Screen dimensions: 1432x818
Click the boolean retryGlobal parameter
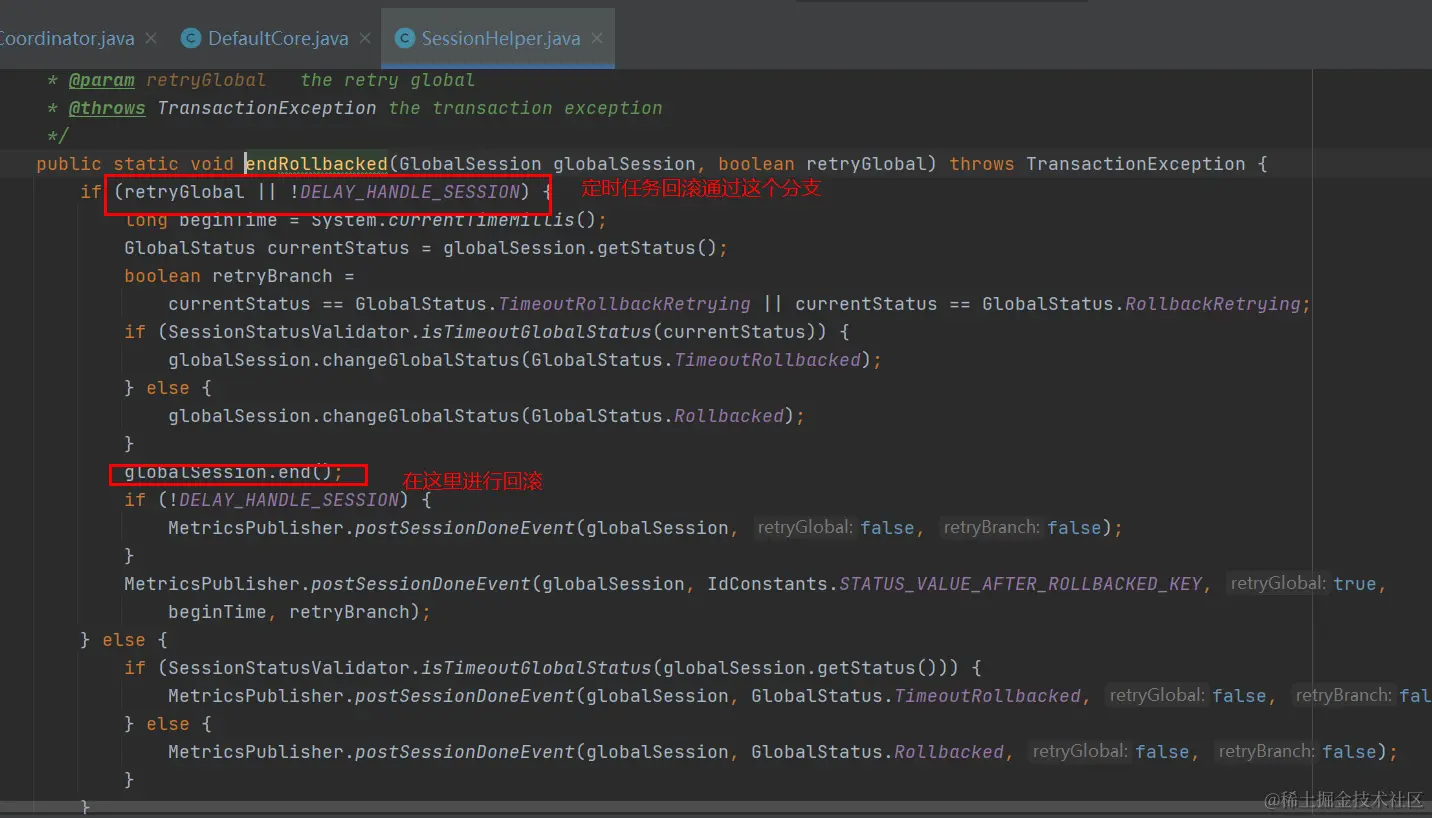point(827,164)
